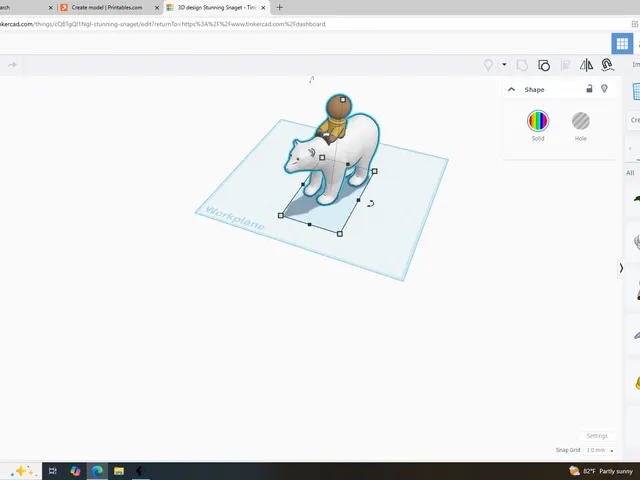The width and height of the screenshot is (640, 480).
Task: Collapse the Shape panel chevron
Action: (x=511, y=89)
